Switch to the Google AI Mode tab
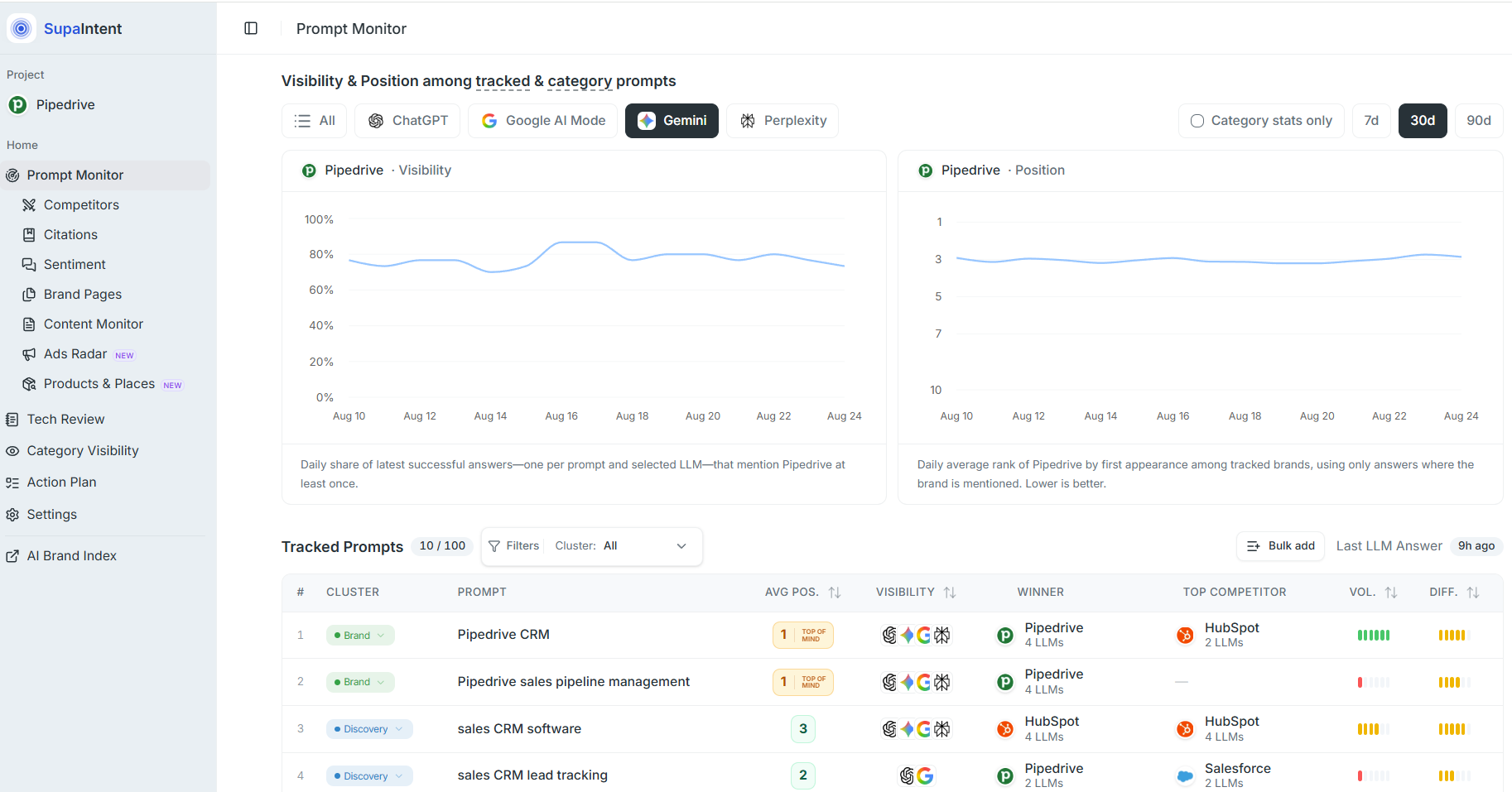 (x=543, y=121)
